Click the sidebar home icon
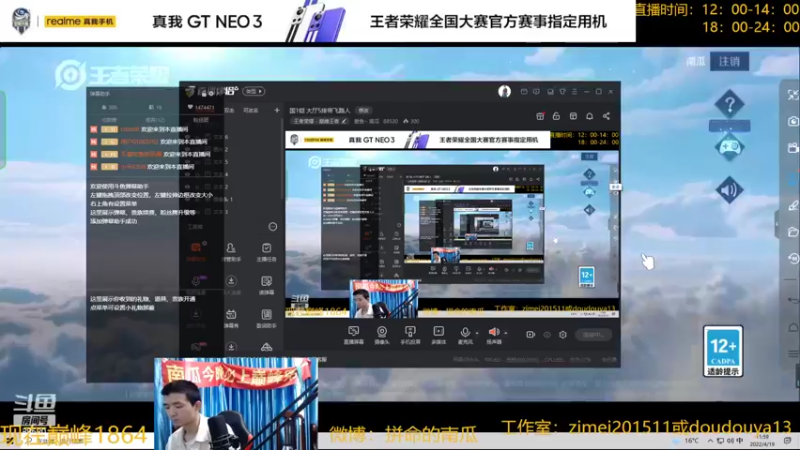Viewport: 800px width, 450px height. [793, 327]
